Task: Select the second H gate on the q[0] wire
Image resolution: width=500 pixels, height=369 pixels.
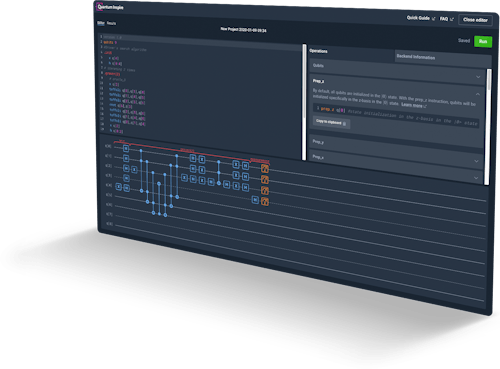Action: 193,158
